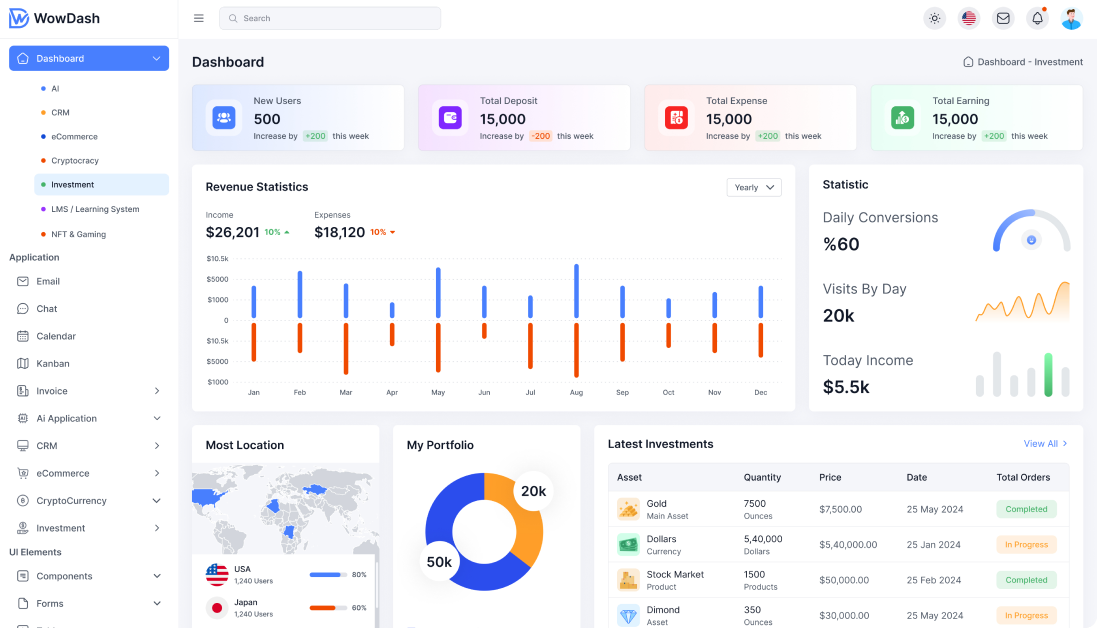Click the hamburger sidebar toggle icon
The image size is (1097, 628).
(x=199, y=18)
